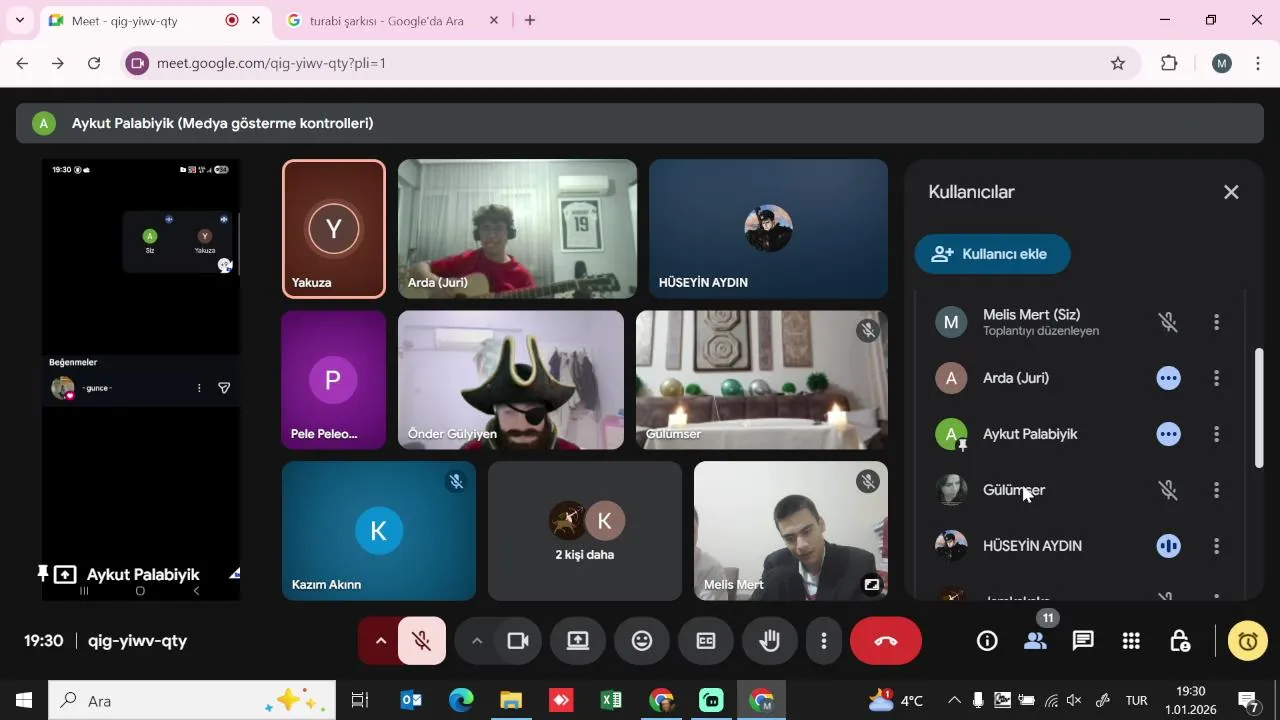Open the present screen button
Screen dimensions: 1280x720
click(578, 641)
